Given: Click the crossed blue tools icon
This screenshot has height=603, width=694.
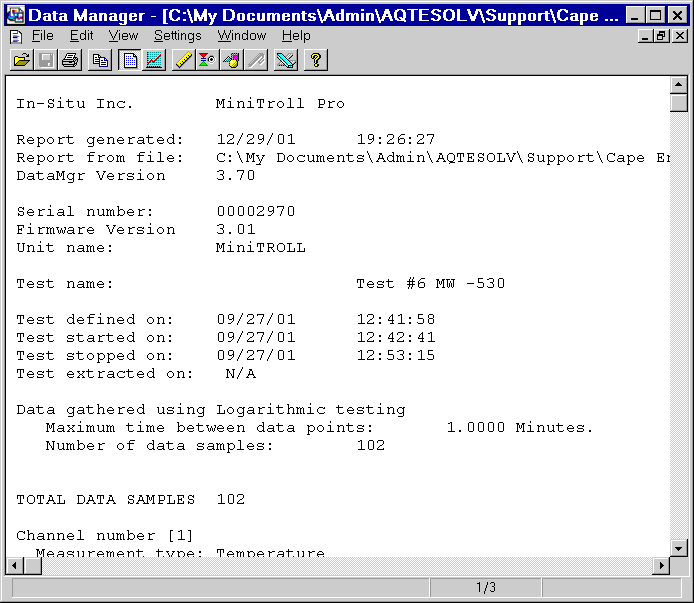Looking at the screenshot, I should click(x=286, y=60).
